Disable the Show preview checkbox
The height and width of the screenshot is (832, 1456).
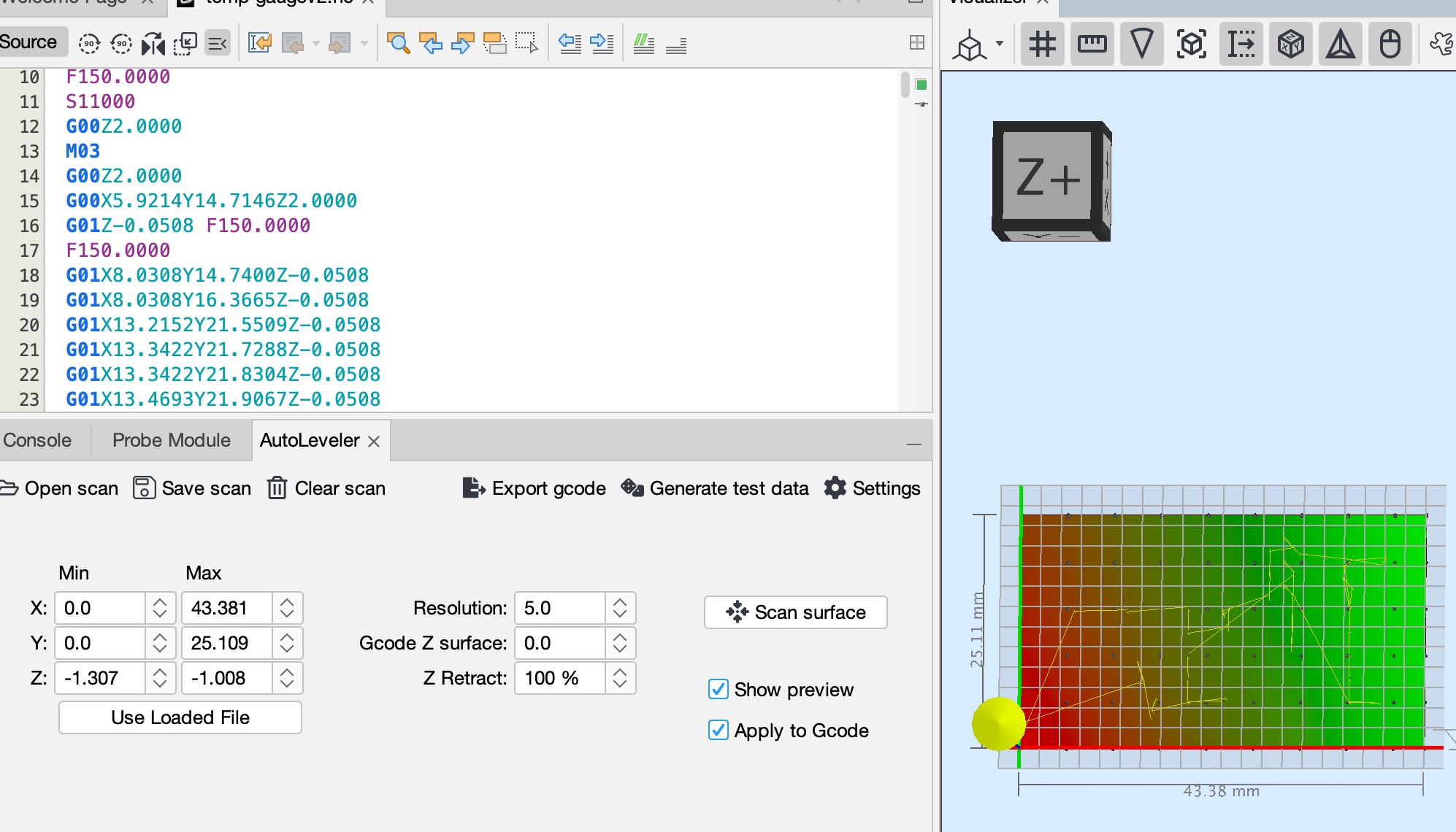tap(719, 690)
